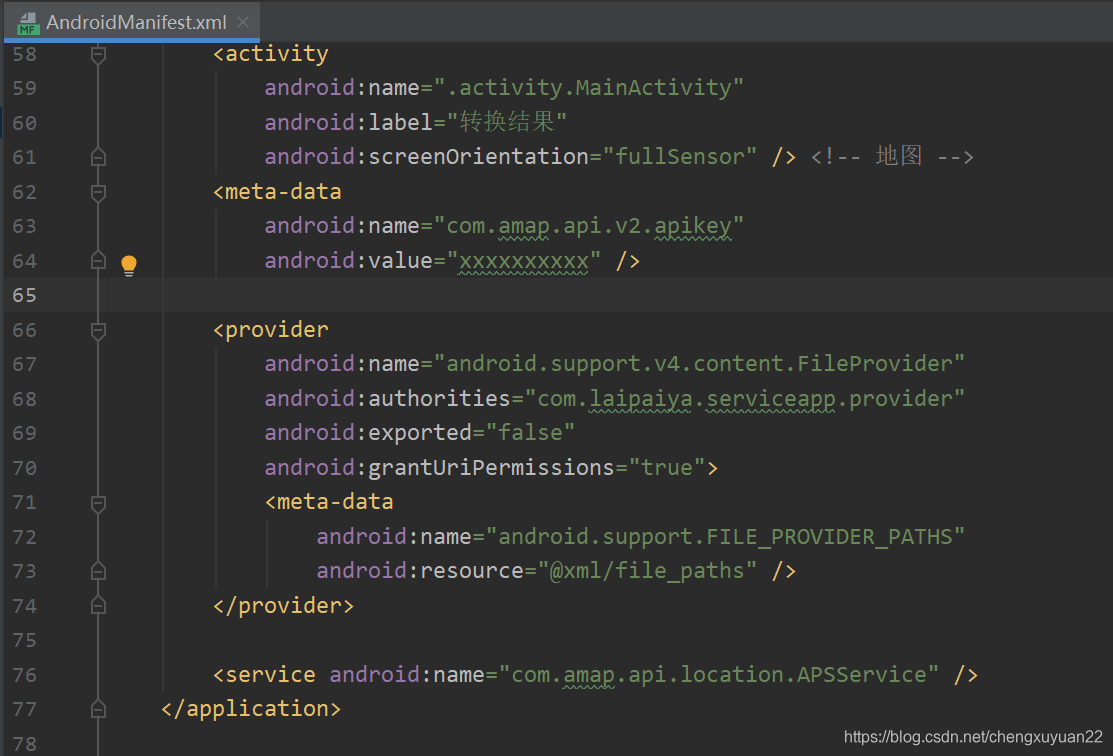The width and height of the screenshot is (1113, 756).
Task: Click the ".activity.MainActivity" value
Action: (588, 88)
